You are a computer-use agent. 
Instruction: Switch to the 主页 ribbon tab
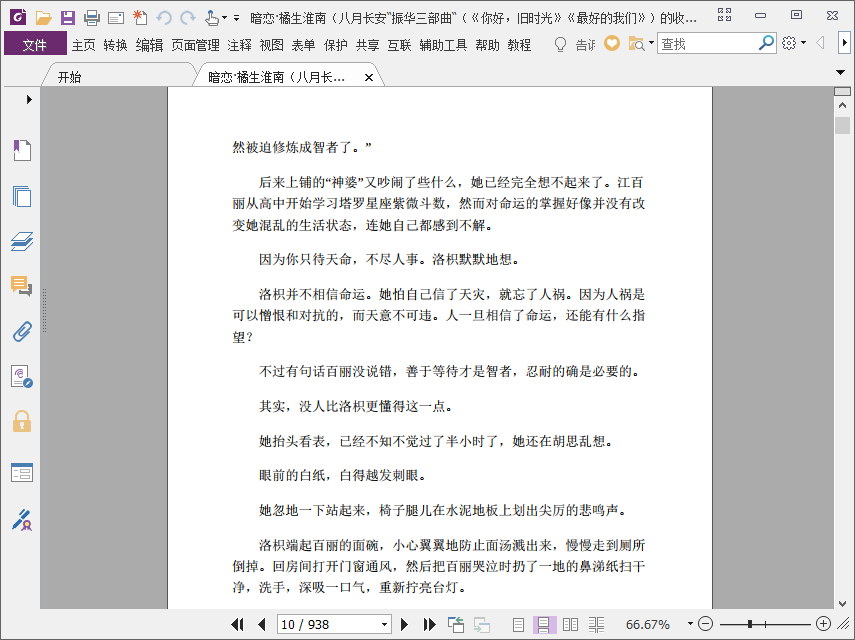pyautogui.click(x=83, y=45)
